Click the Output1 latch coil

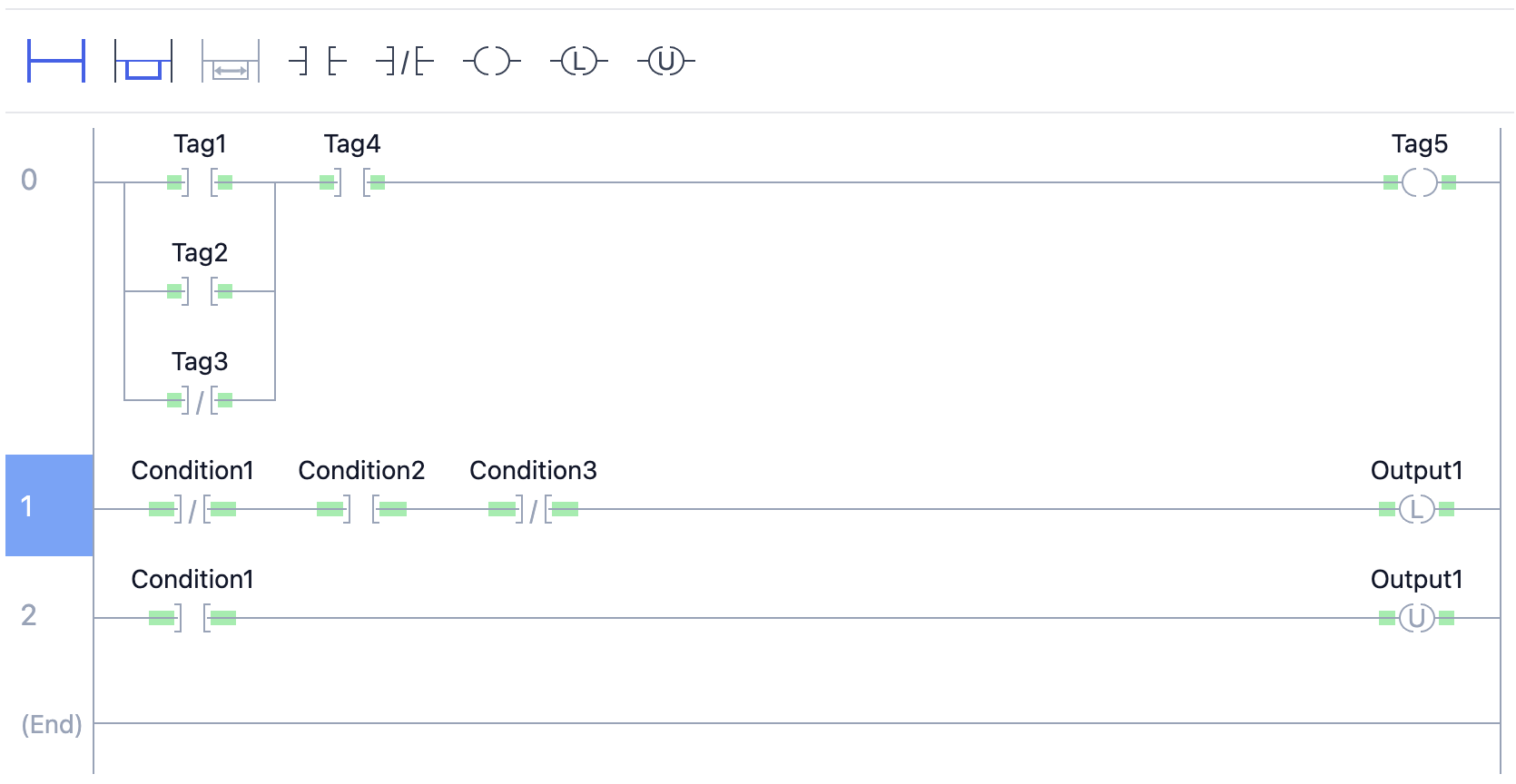click(1416, 509)
